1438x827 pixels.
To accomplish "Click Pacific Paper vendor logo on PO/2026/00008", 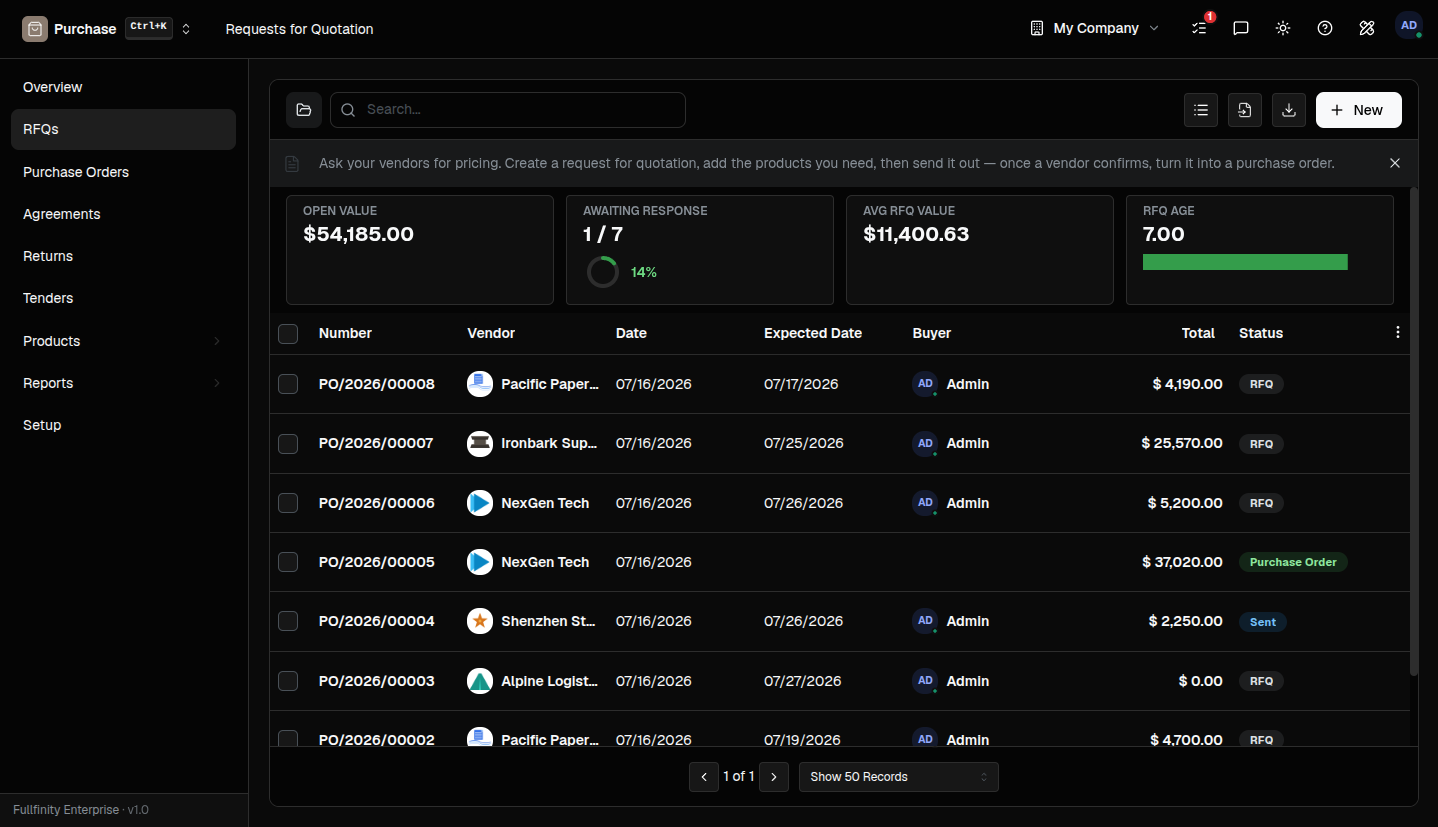I will pyautogui.click(x=480, y=384).
